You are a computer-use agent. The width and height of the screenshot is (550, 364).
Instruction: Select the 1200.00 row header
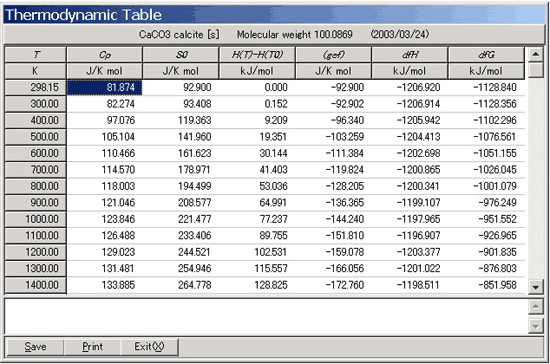[35, 252]
